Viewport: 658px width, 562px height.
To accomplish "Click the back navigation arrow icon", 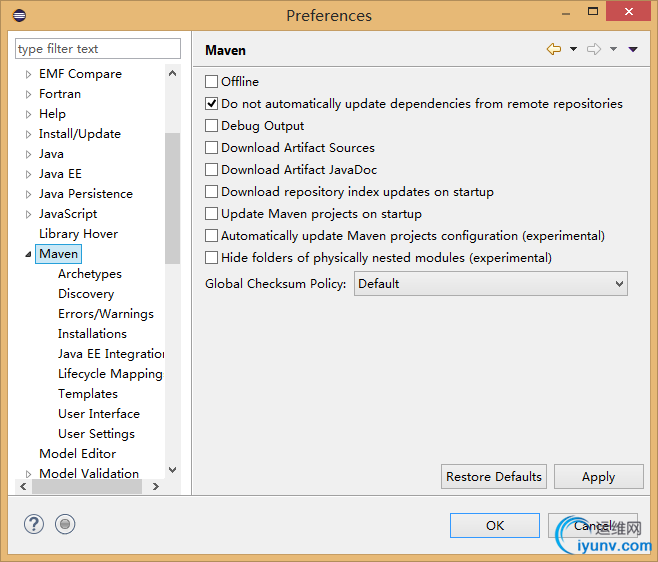I will coord(554,49).
